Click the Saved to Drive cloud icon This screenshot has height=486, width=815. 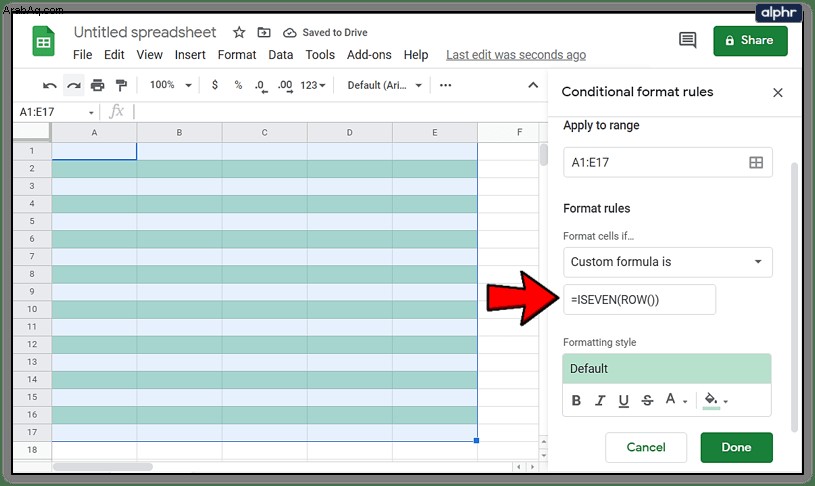coord(290,33)
